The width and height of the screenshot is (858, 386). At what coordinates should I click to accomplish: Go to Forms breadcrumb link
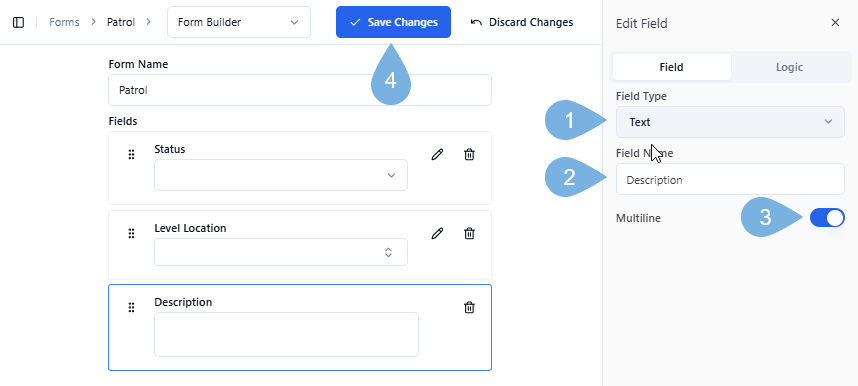64,22
